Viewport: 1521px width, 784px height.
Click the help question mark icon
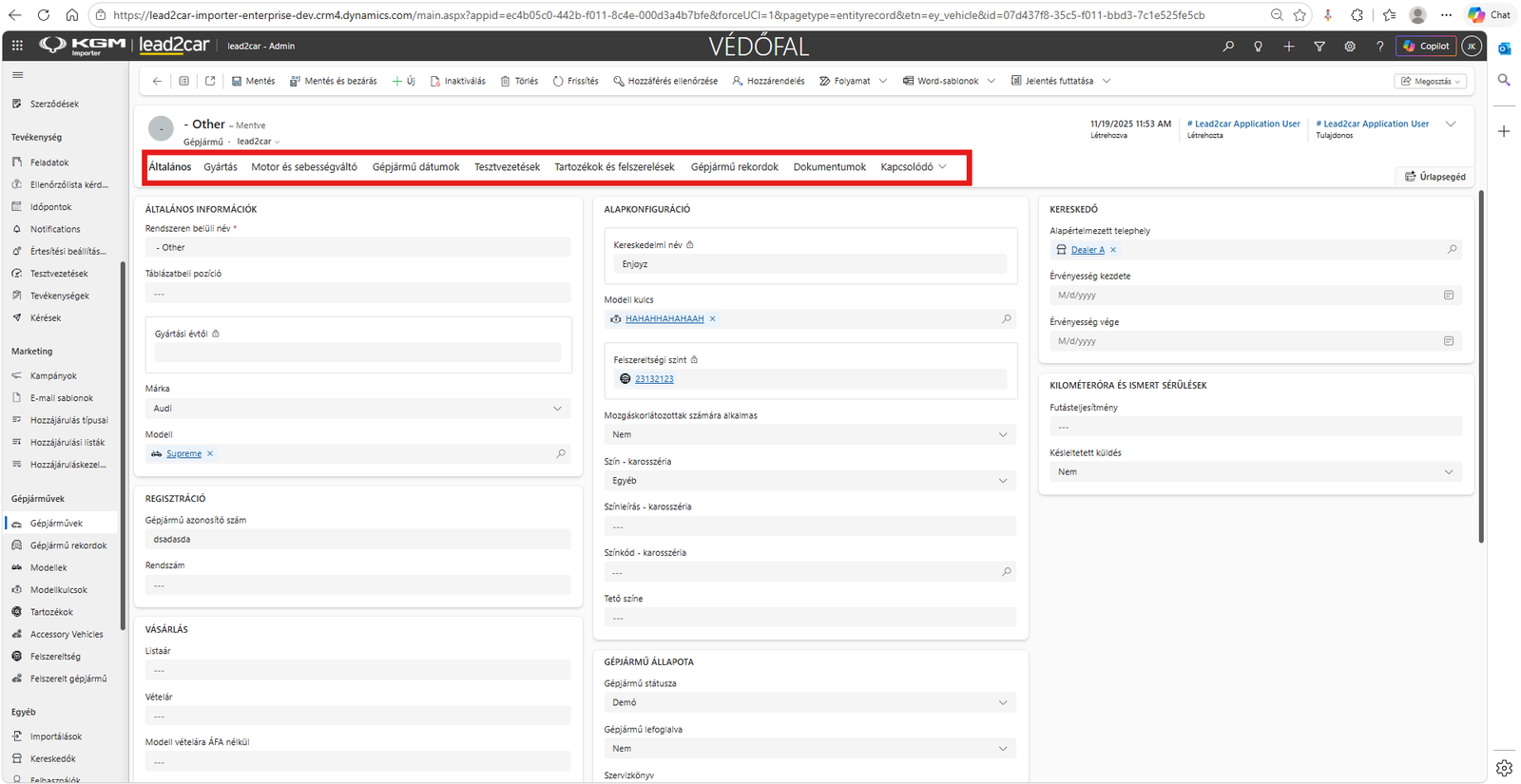point(1380,46)
